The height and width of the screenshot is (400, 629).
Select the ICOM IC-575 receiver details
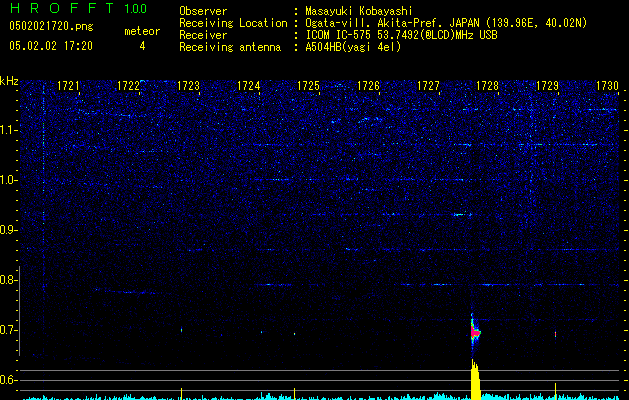pyautogui.click(x=401, y=35)
